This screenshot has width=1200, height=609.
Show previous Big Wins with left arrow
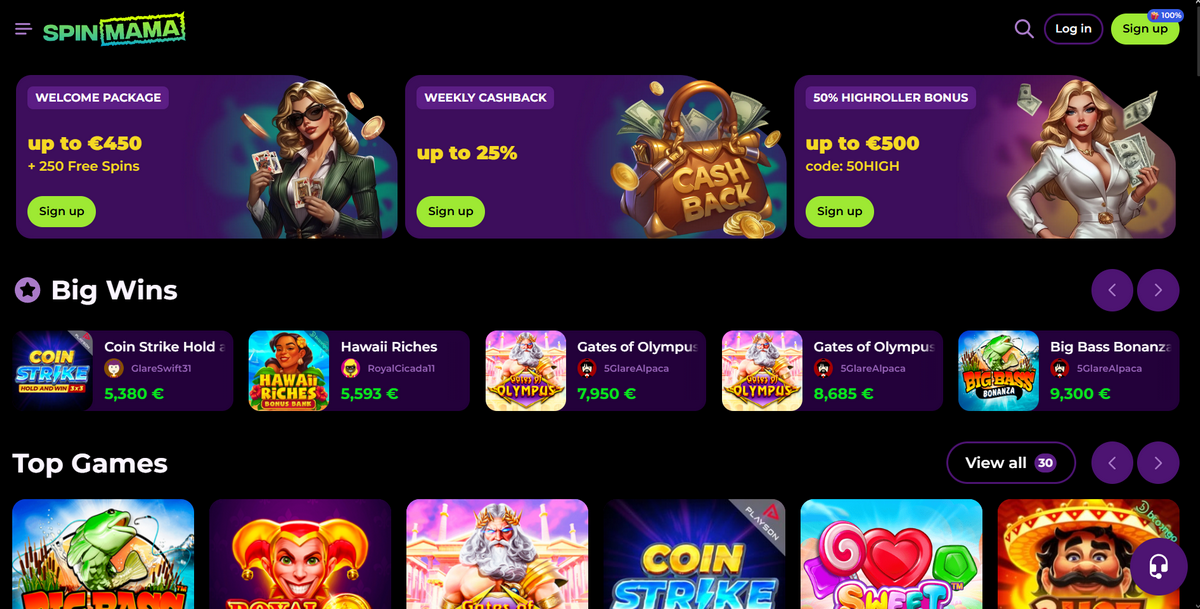[x=1112, y=290]
